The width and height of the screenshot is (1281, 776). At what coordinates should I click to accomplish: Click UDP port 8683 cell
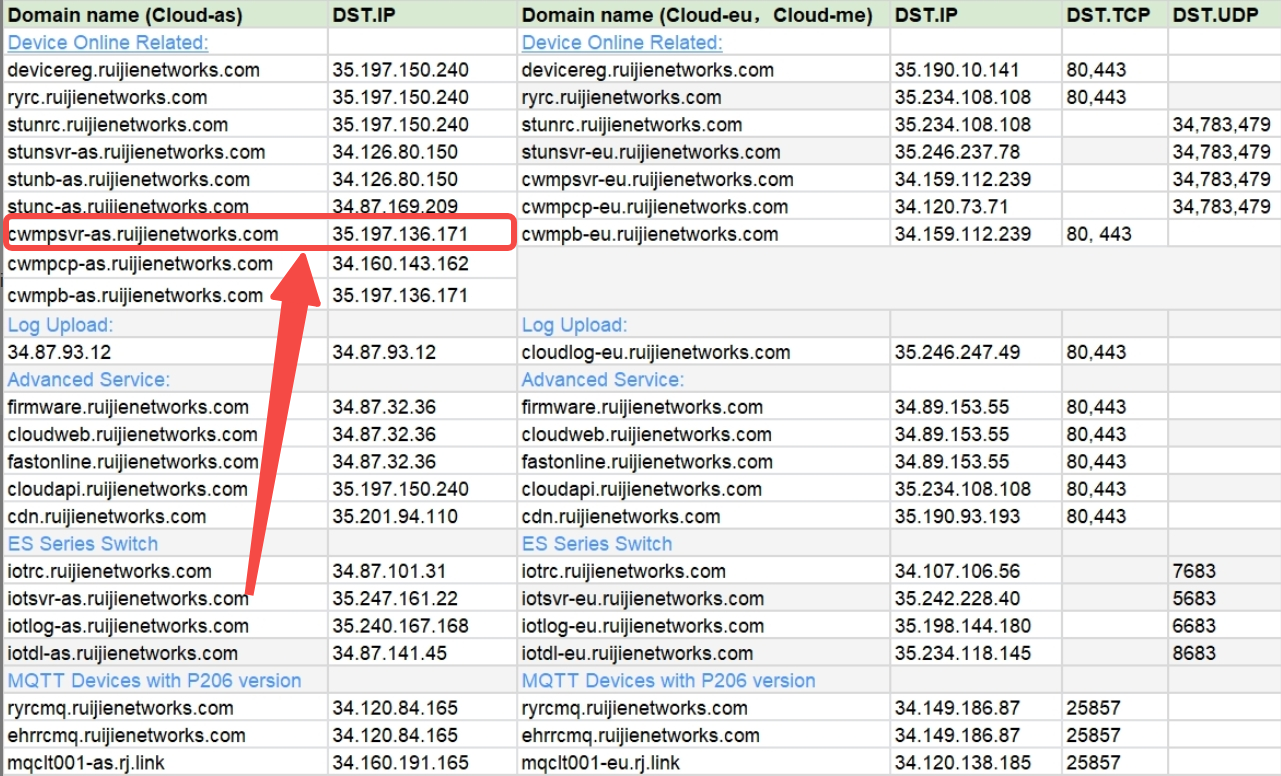pos(1224,654)
